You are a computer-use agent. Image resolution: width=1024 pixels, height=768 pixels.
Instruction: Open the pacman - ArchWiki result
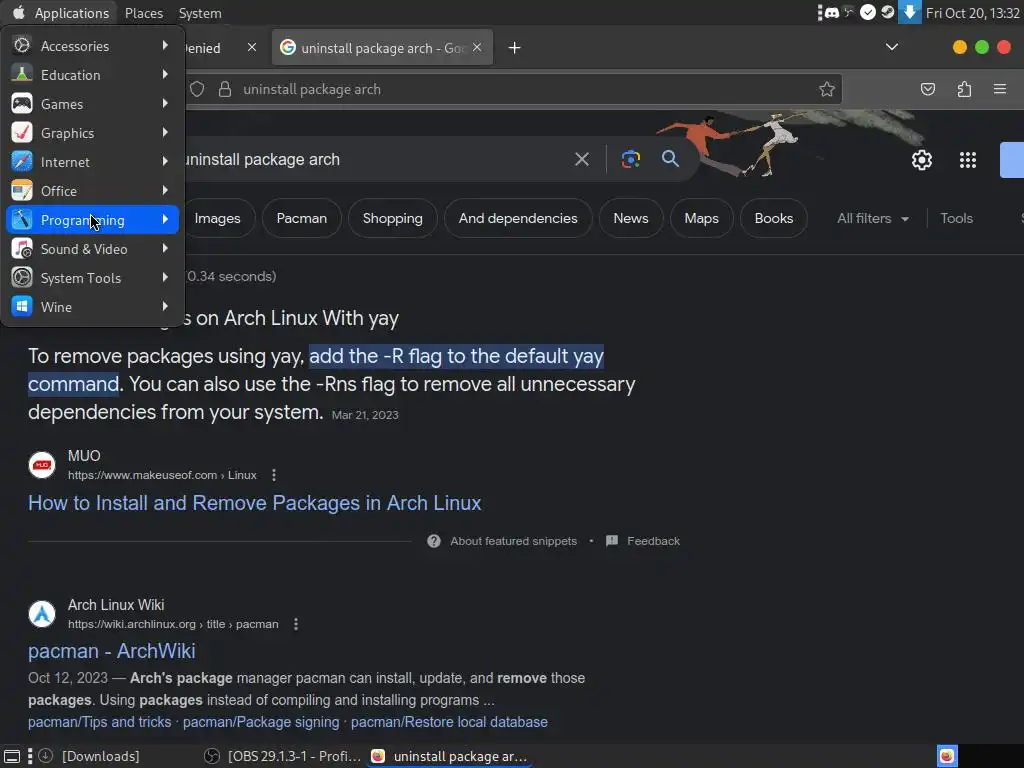[x=112, y=651]
